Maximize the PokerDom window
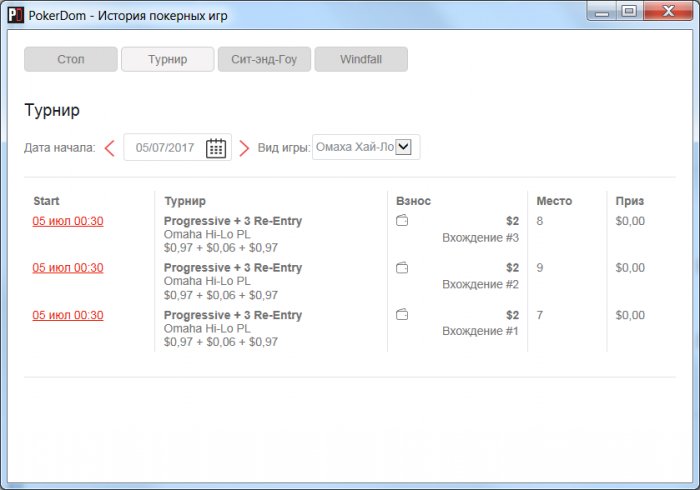The image size is (700, 490). pos(629,11)
